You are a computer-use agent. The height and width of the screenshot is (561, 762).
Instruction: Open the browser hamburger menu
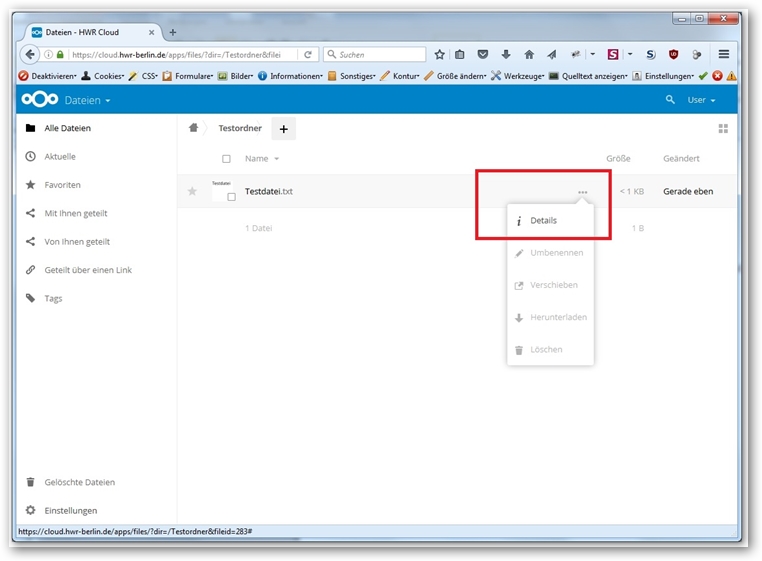coord(724,54)
